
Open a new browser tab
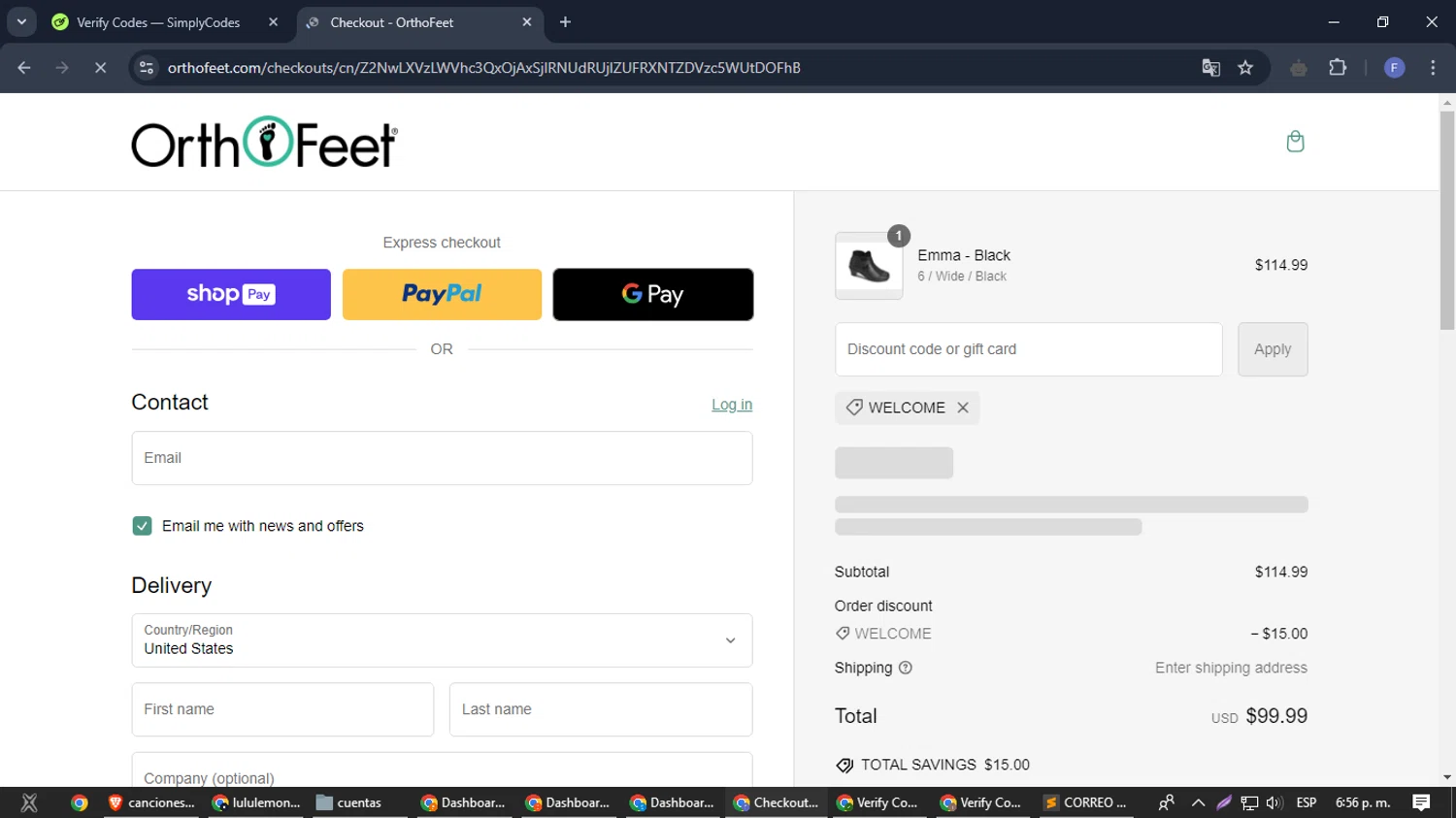click(x=565, y=21)
